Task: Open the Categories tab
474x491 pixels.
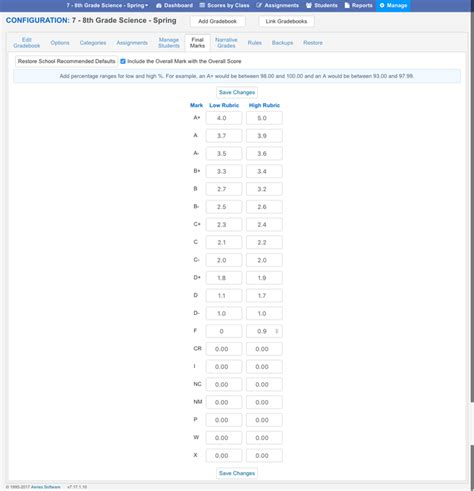Action: (x=93, y=43)
